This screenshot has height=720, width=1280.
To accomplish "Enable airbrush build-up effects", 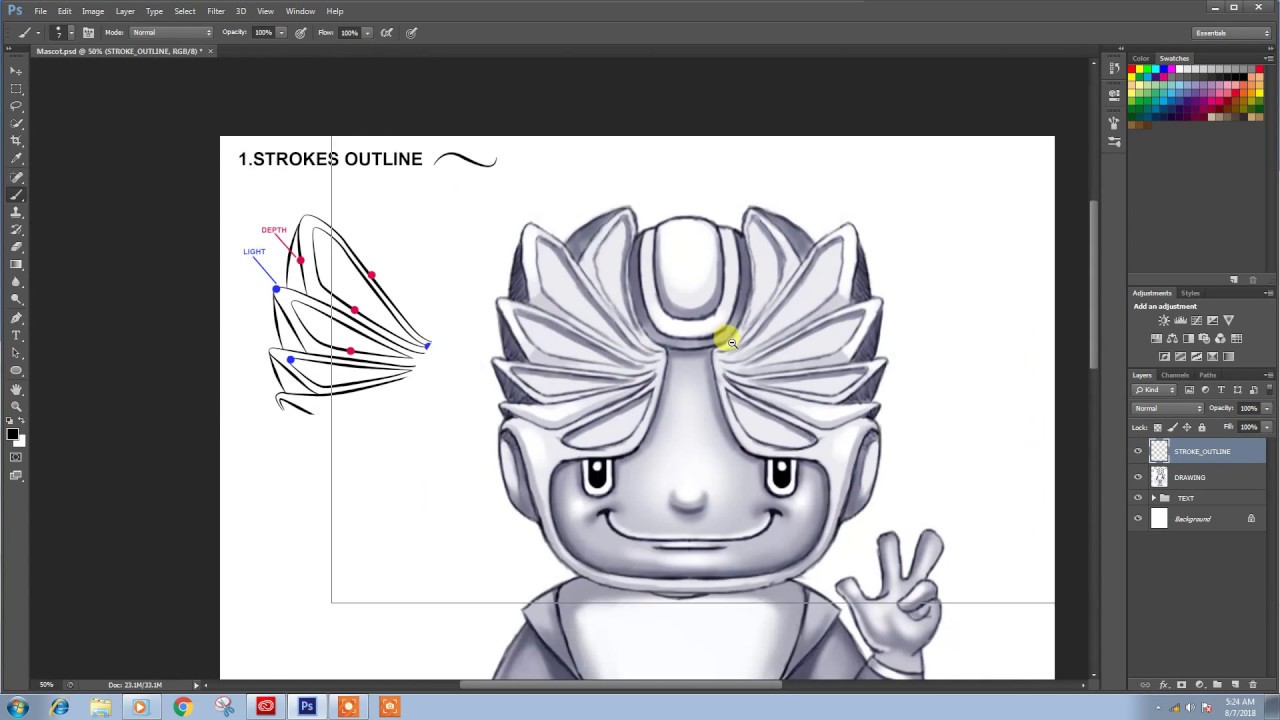I will coord(386,32).
